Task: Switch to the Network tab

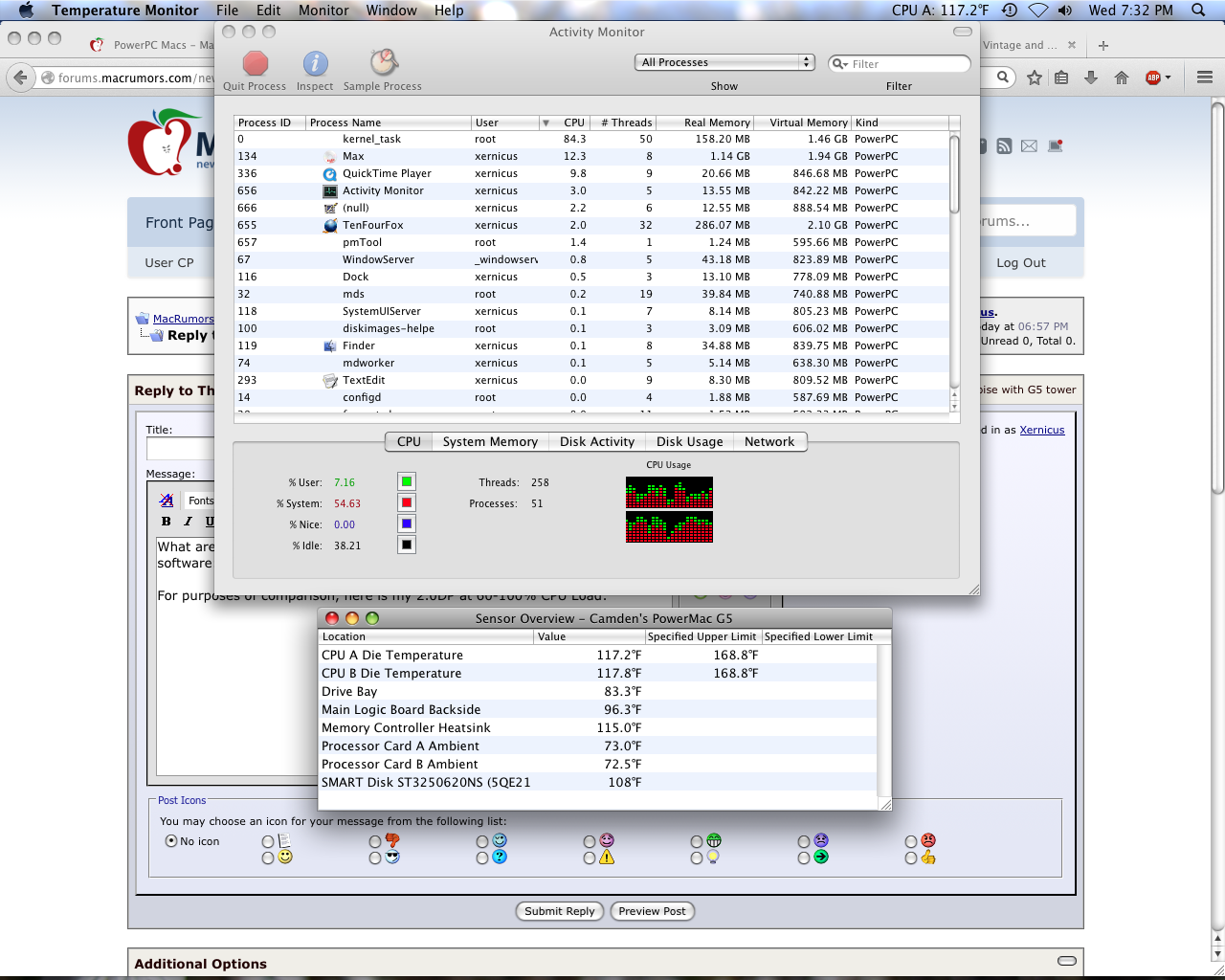Action: 769,441
